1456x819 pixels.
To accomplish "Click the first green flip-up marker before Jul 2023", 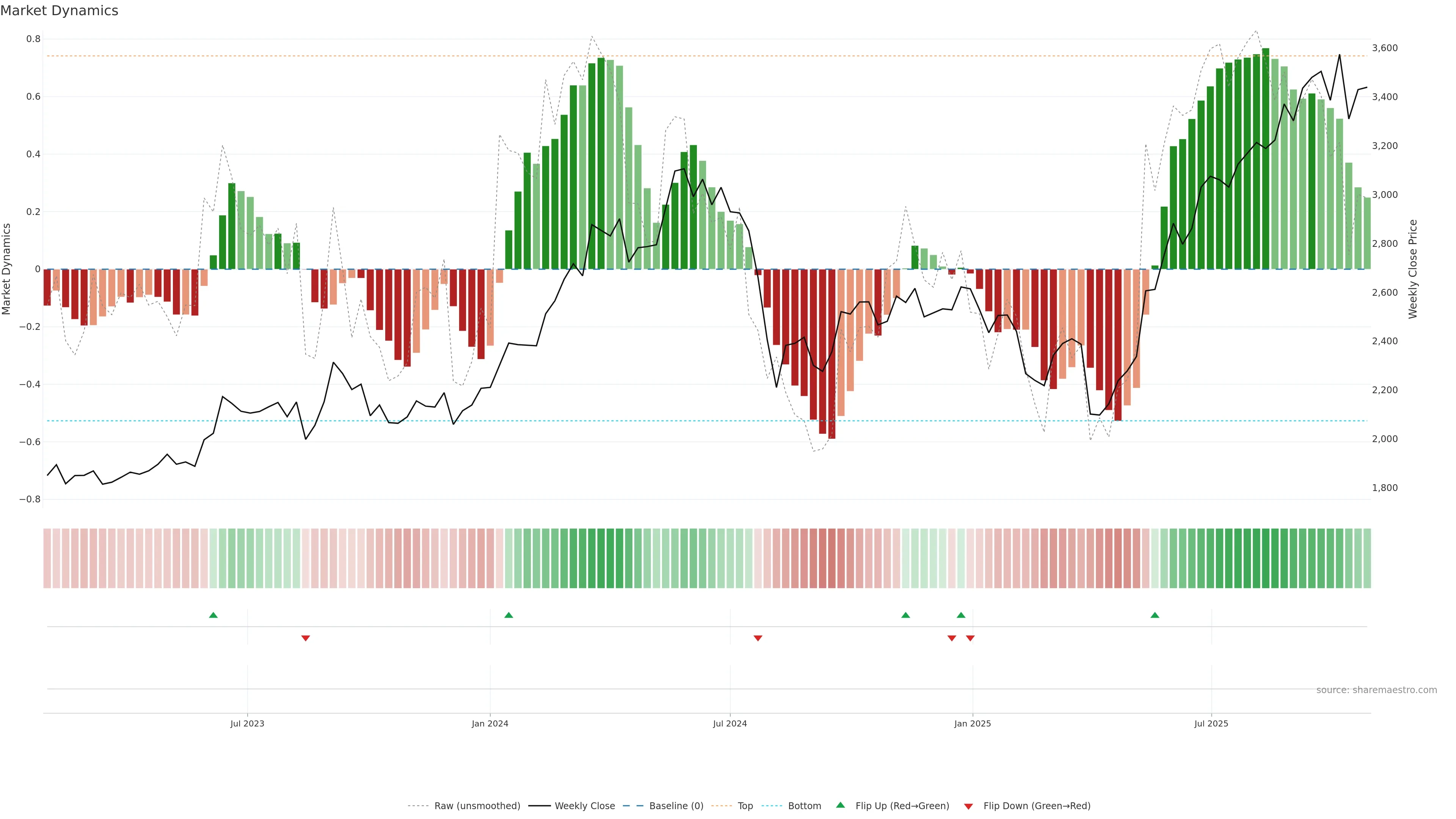I will (213, 615).
